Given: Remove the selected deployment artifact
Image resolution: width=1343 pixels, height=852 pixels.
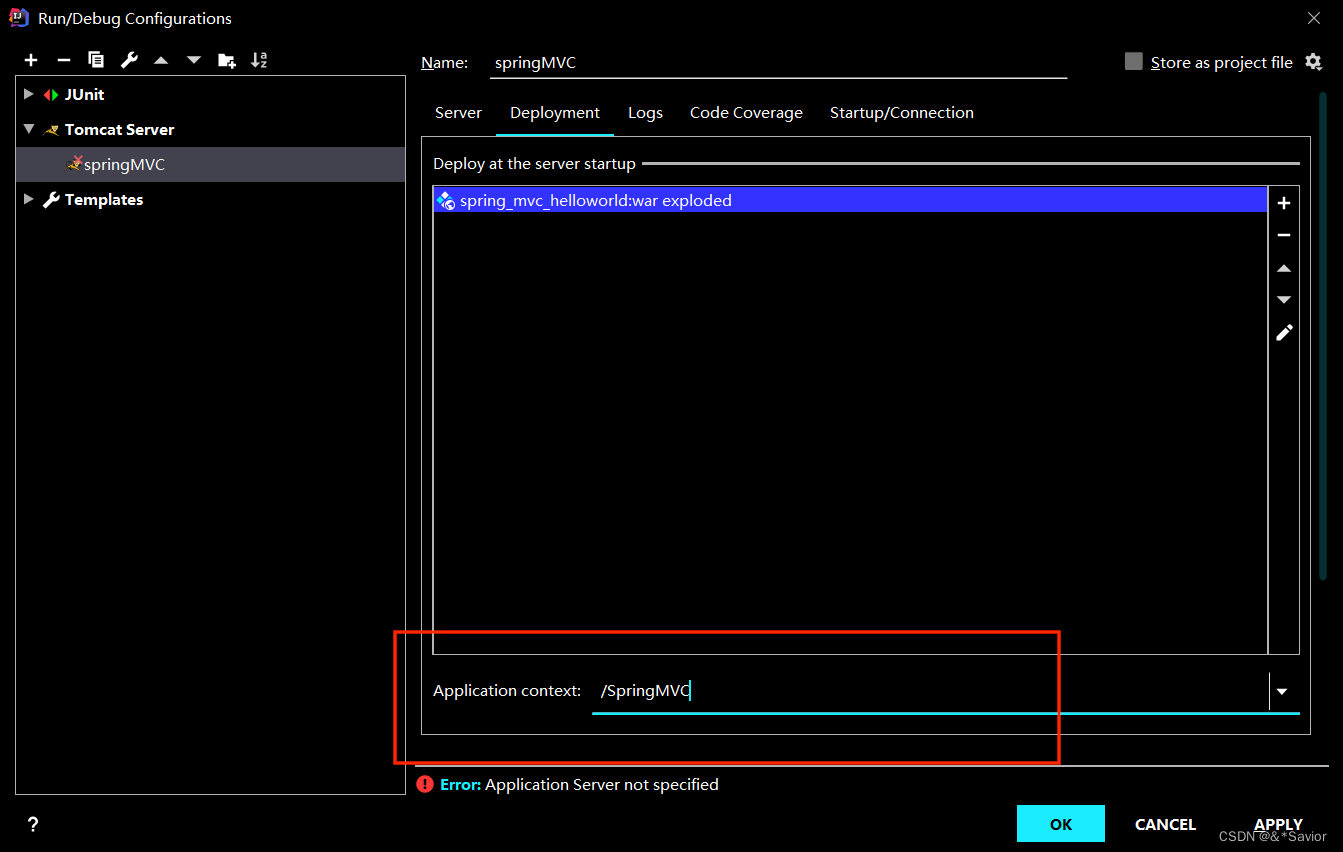Looking at the screenshot, I should click(1284, 235).
